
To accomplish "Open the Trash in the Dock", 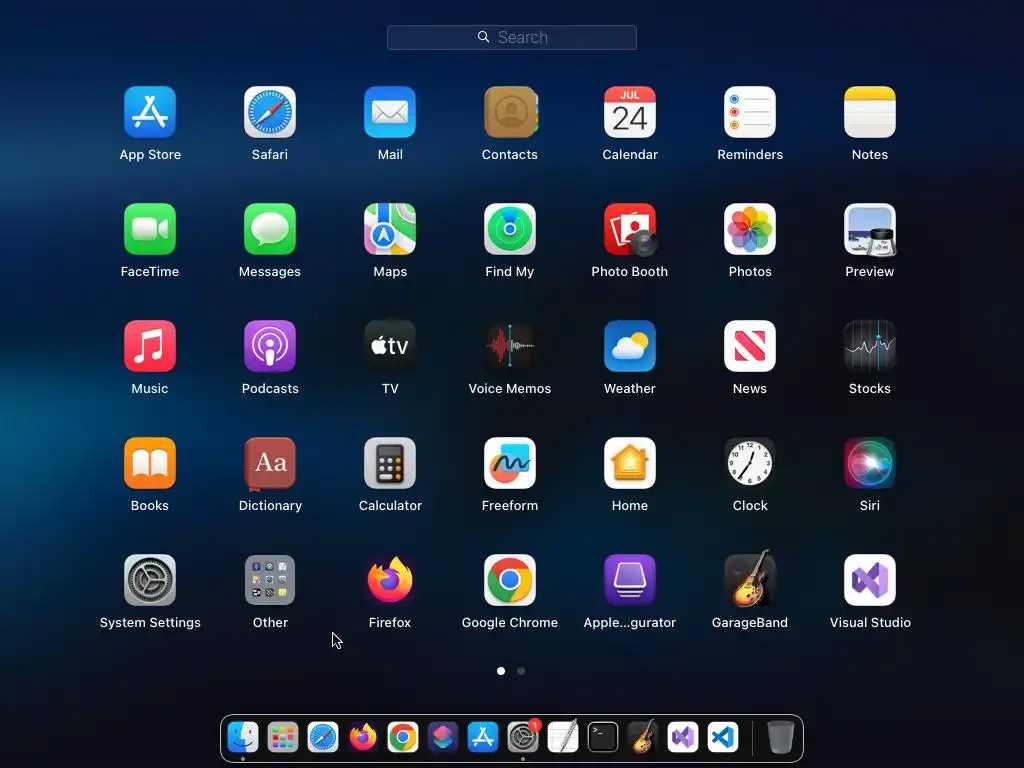I will 780,737.
